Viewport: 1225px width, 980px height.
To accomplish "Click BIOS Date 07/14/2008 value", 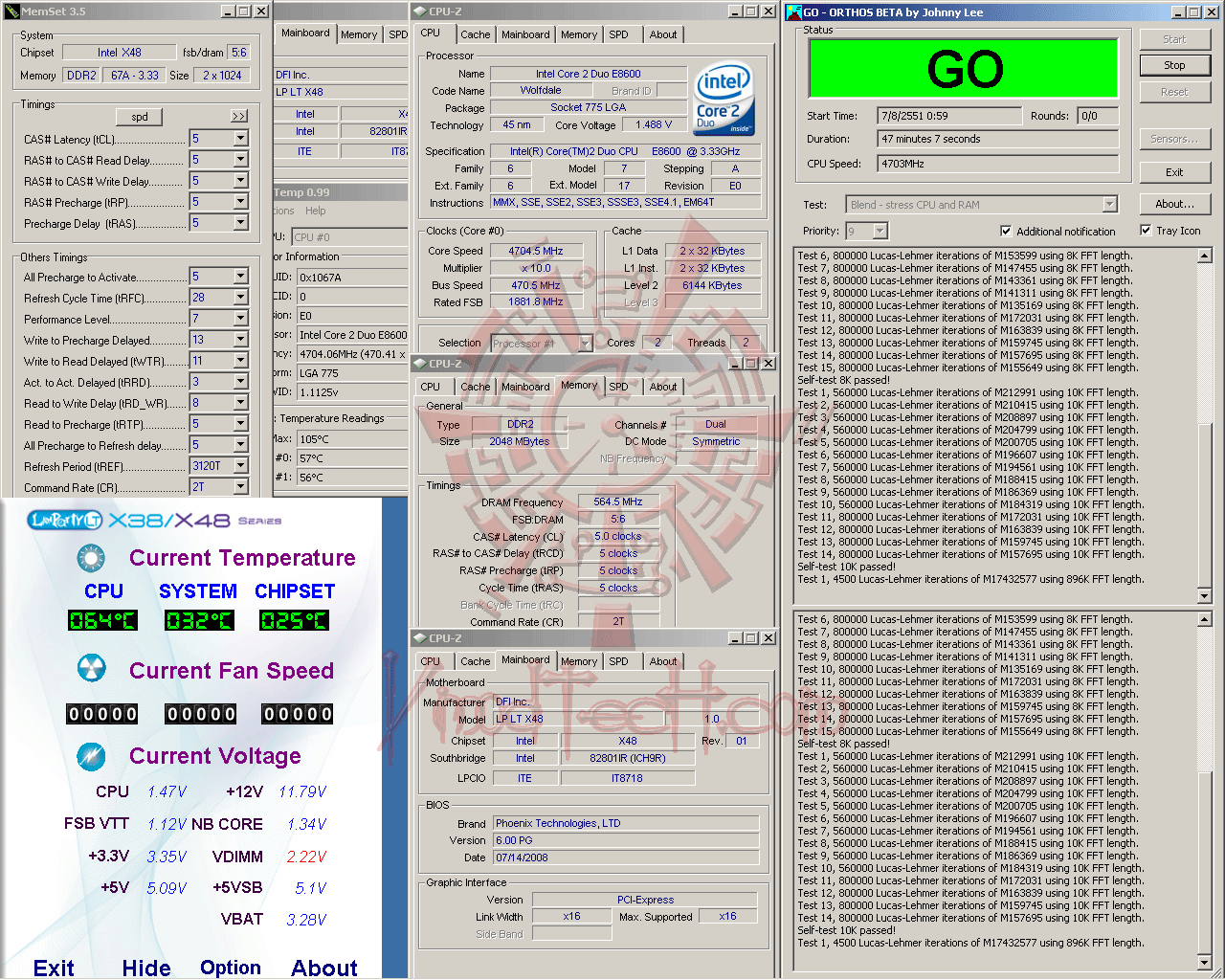I will [626, 857].
